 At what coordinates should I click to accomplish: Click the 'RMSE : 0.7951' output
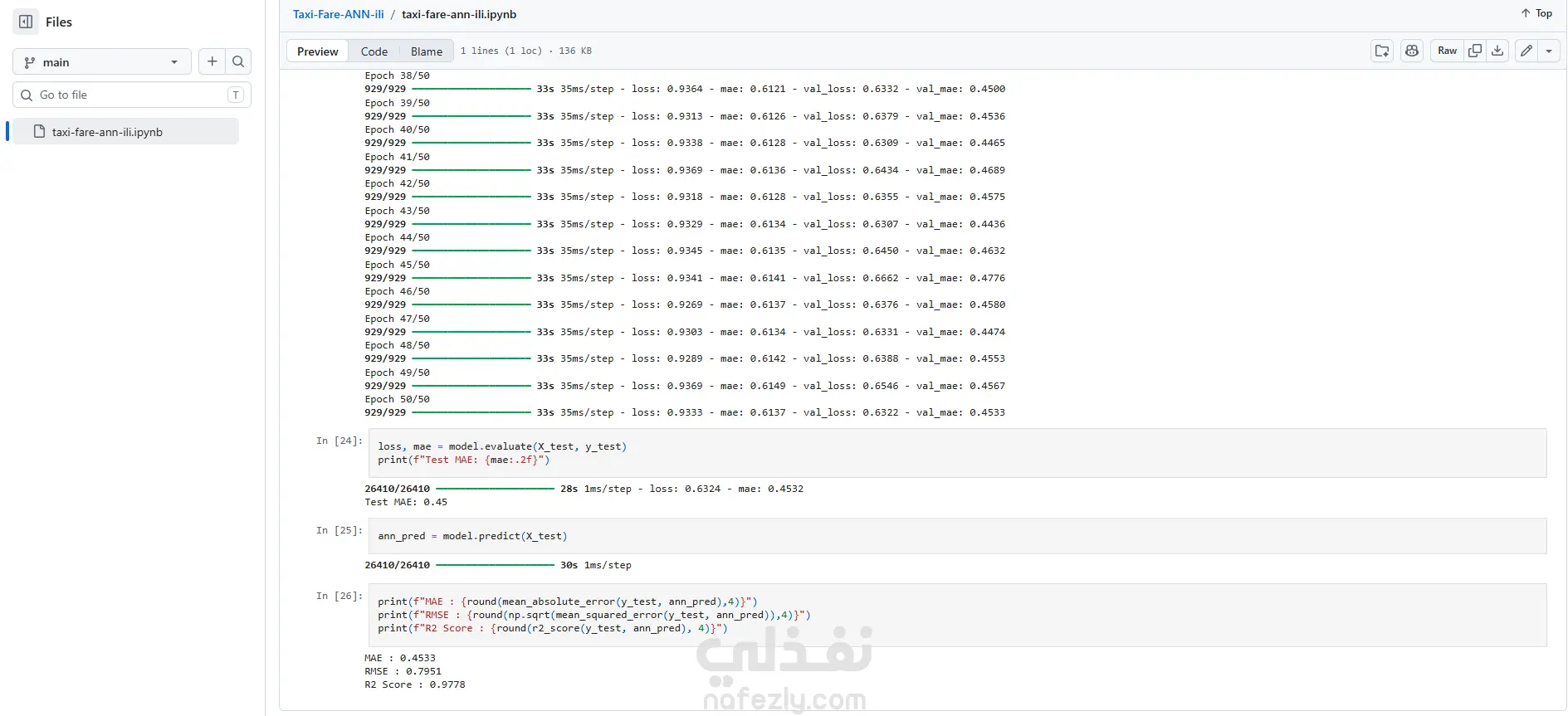(403, 671)
